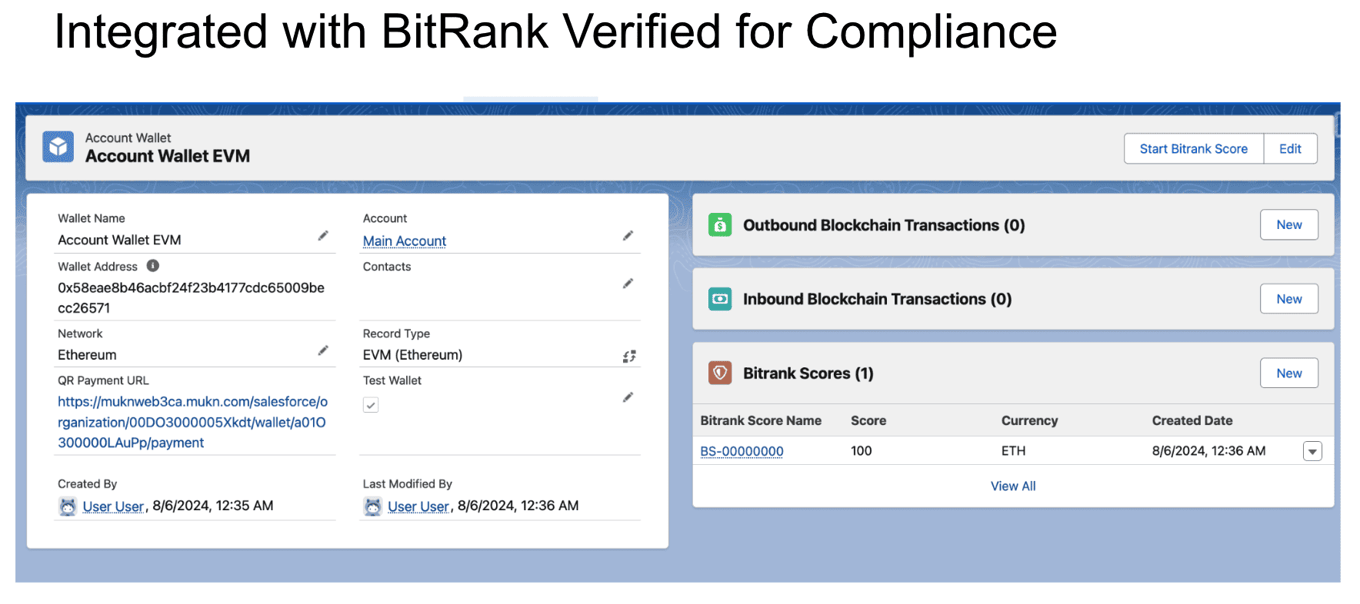Click New for Inbound Blockchain Transactions

[x=1289, y=299]
